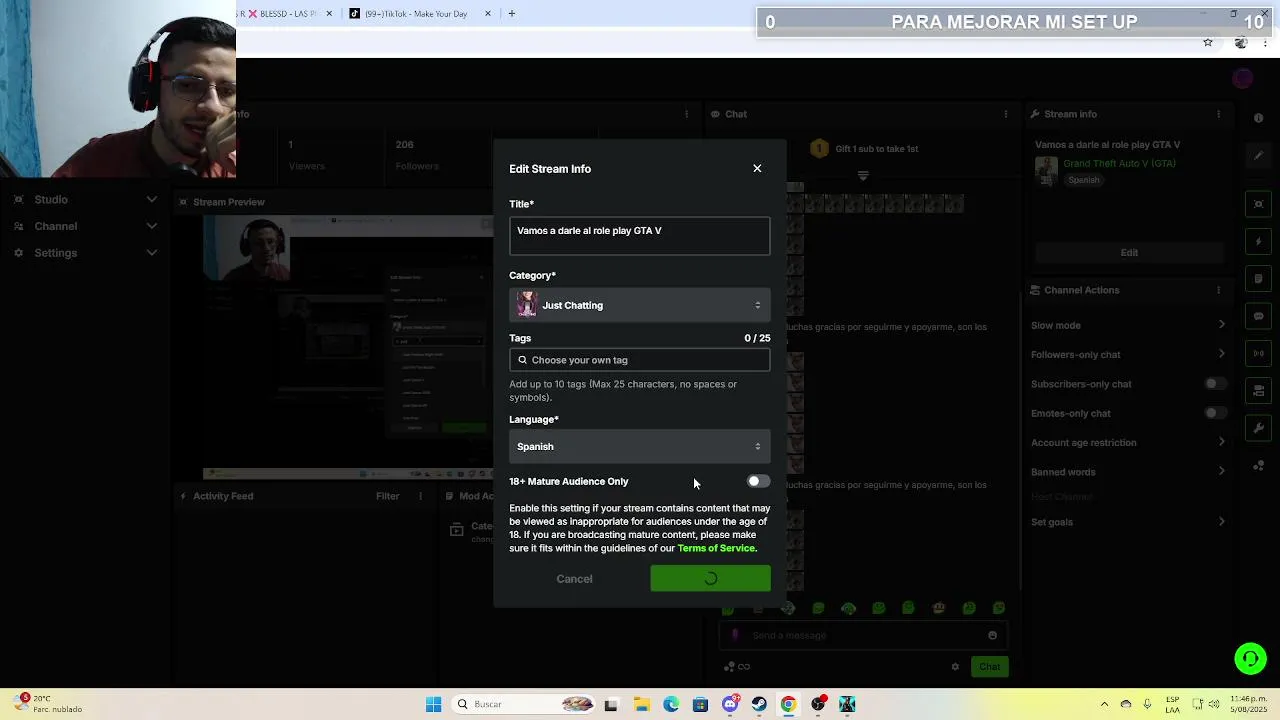Click the green Chat send button
The image size is (1280, 720).
click(989, 667)
